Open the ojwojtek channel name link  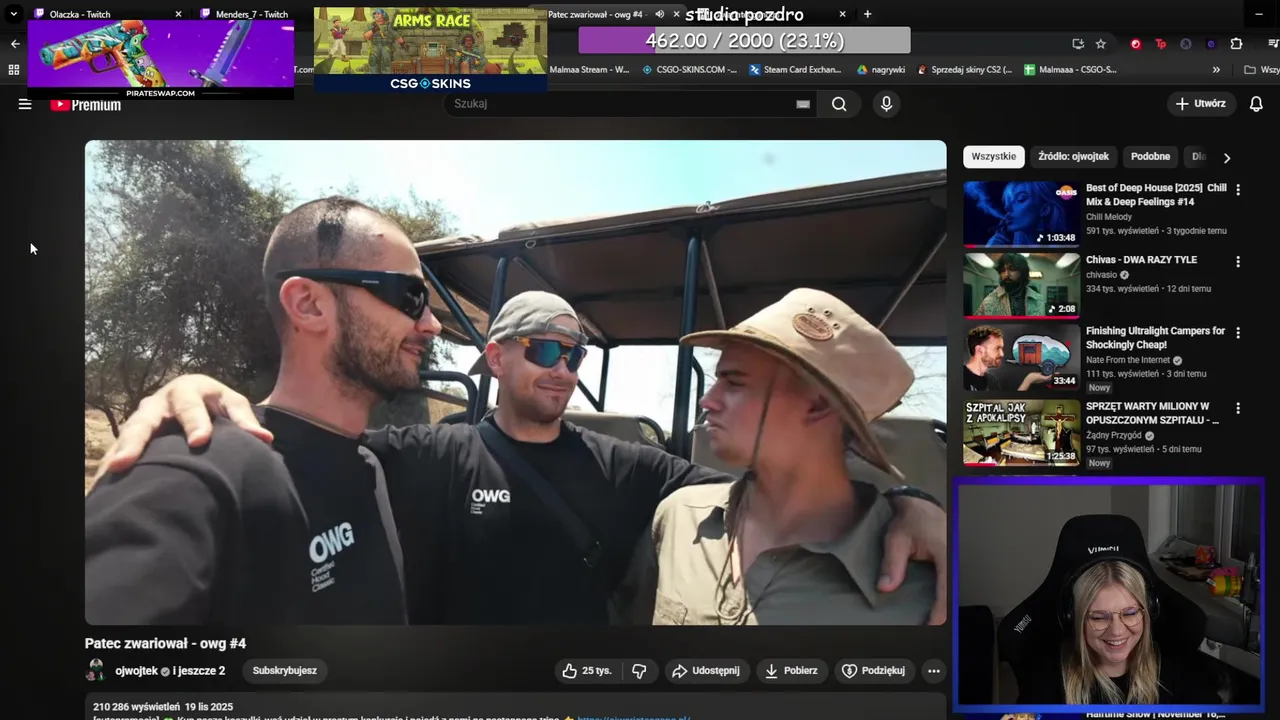pos(137,671)
